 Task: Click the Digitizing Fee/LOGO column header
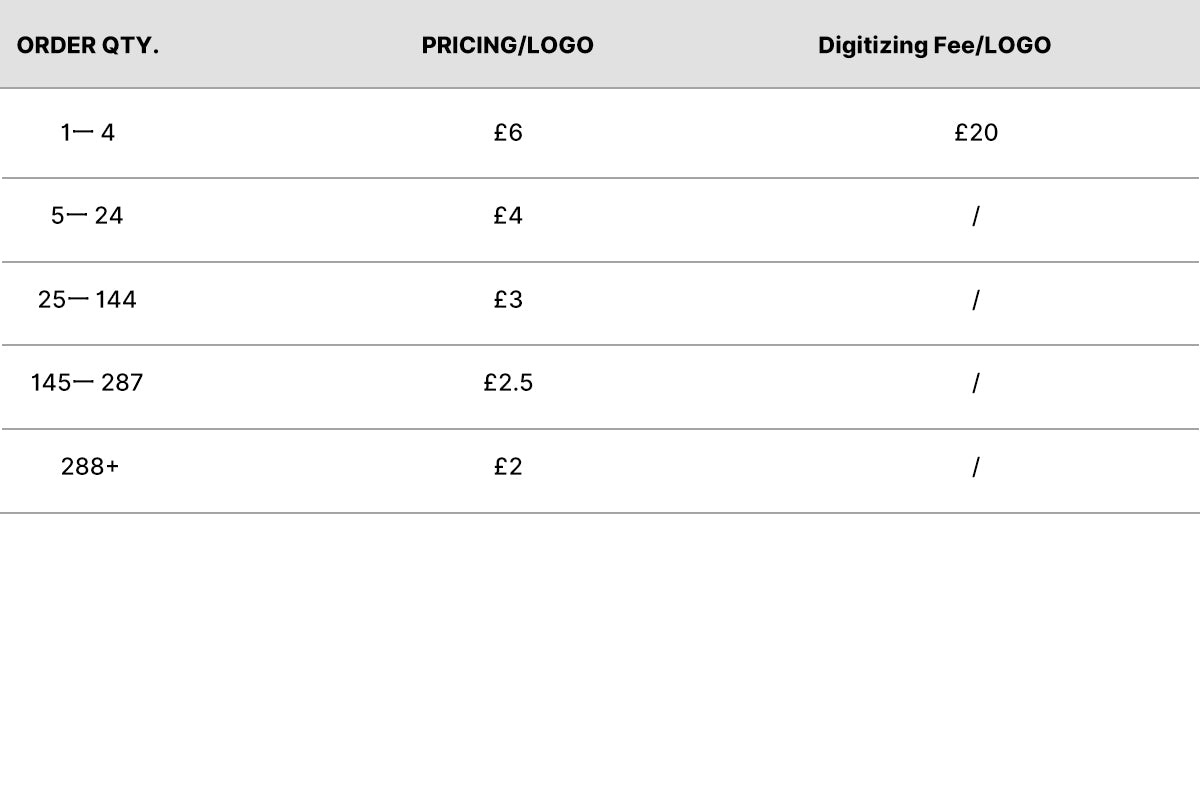coord(934,46)
